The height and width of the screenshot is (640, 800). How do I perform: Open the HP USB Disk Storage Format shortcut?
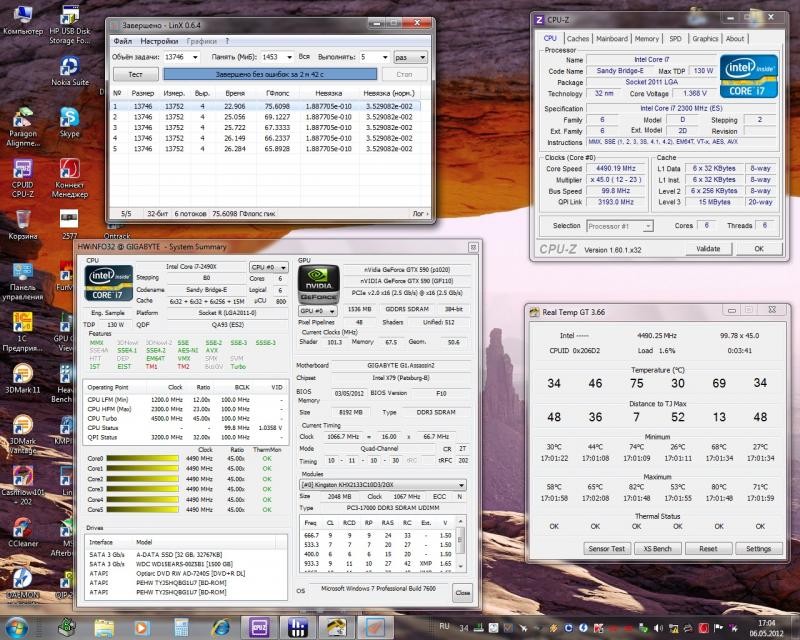(69, 24)
